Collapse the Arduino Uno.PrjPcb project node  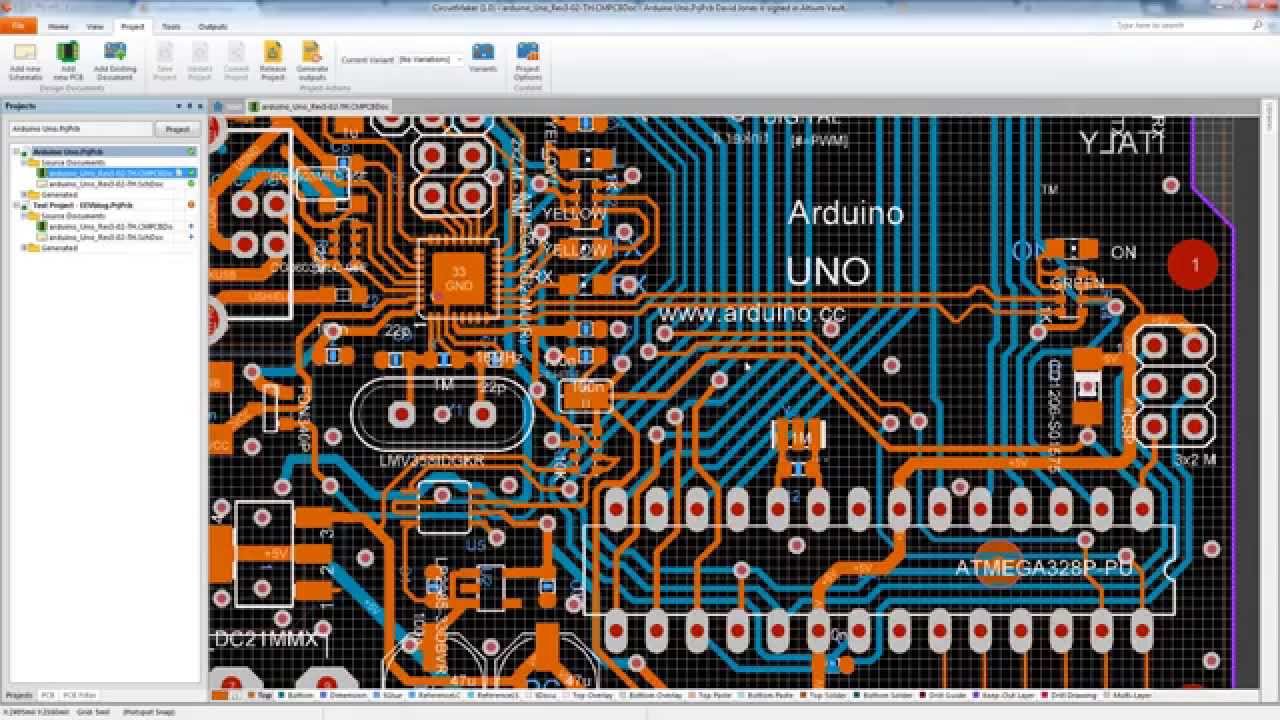coord(16,152)
